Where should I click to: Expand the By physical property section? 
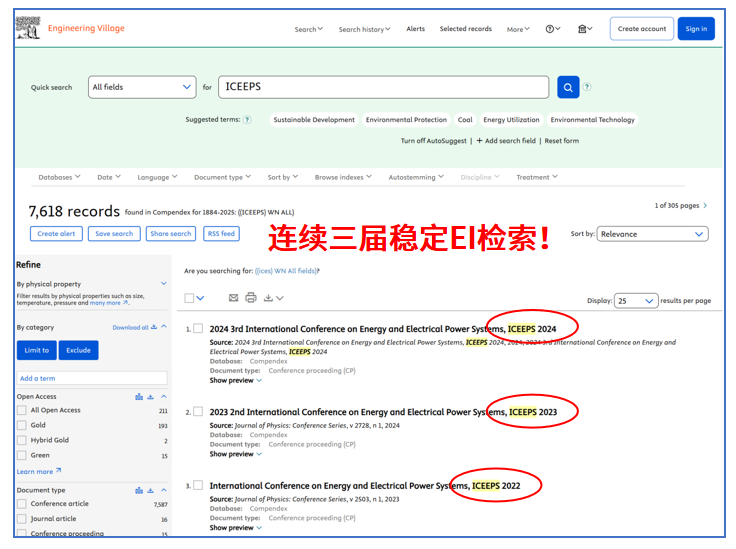click(x=164, y=283)
